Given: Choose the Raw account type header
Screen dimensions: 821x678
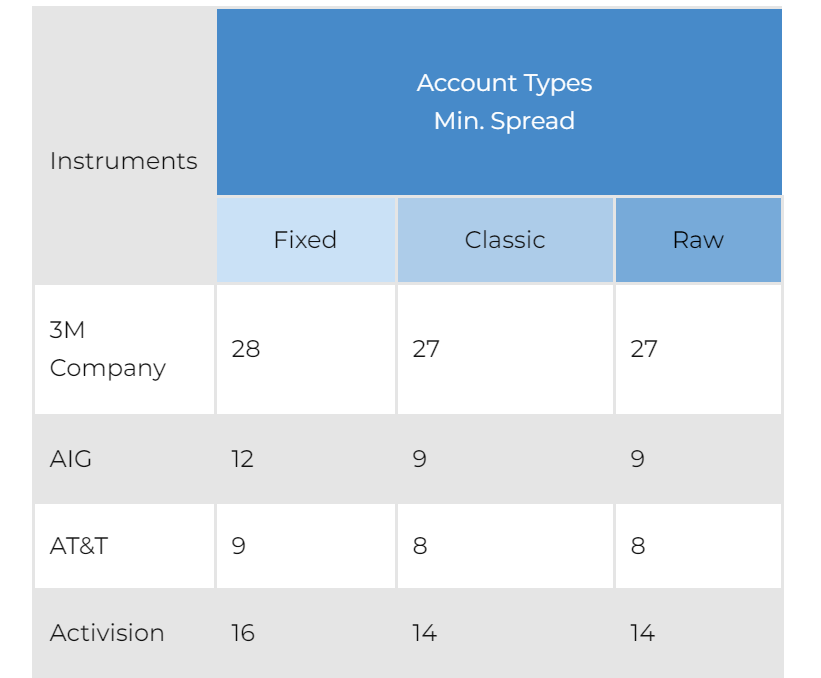Looking at the screenshot, I should 698,240.
